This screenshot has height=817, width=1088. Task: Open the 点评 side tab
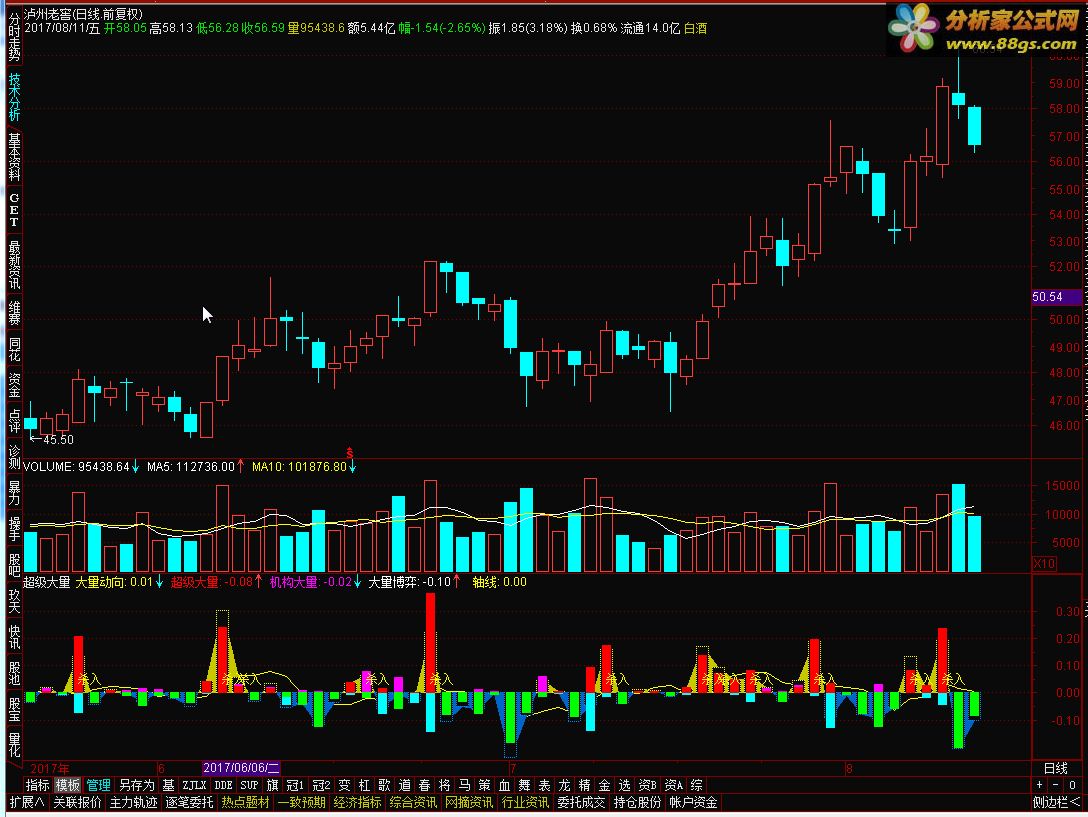(x=14, y=421)
